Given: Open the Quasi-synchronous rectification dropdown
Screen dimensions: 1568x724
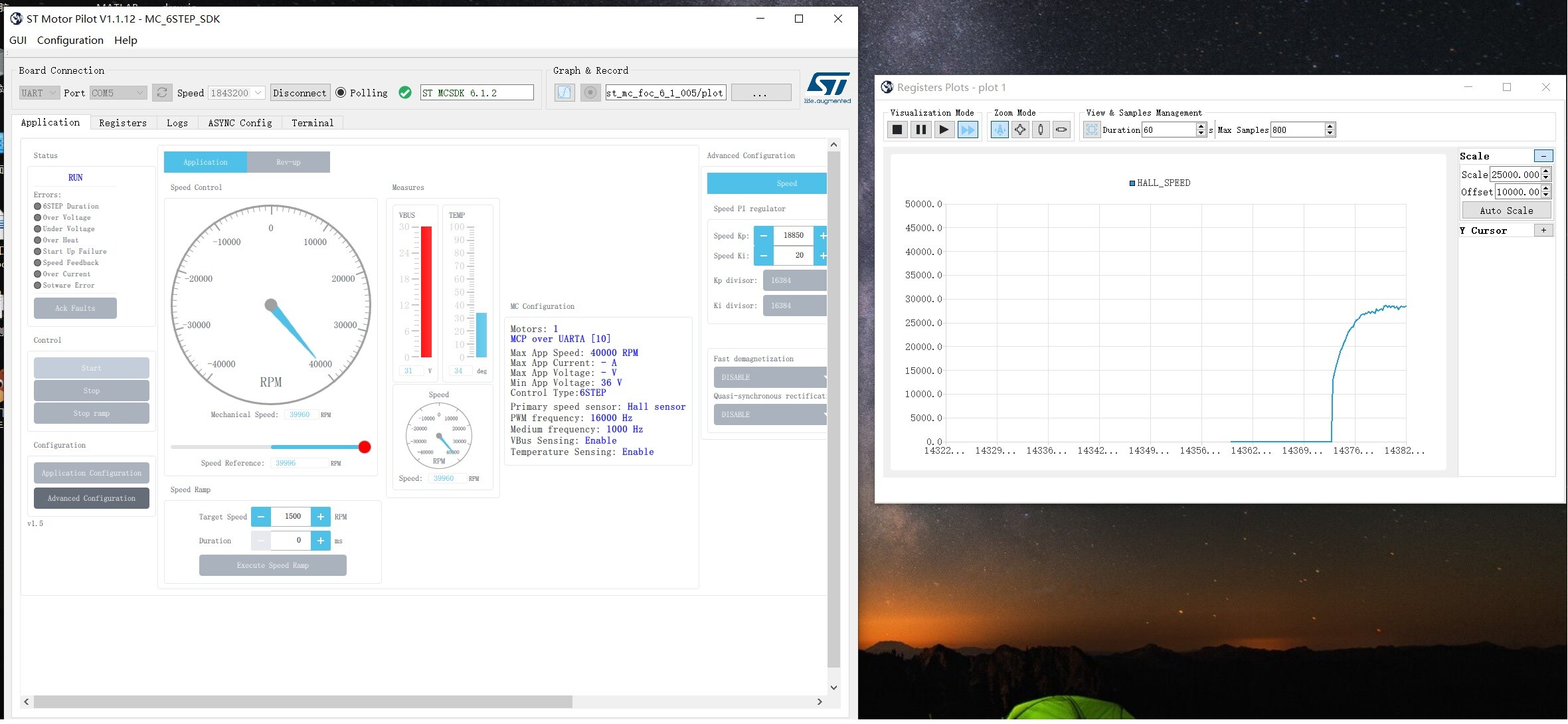Looking at the screenshot, I should (770, 414).
